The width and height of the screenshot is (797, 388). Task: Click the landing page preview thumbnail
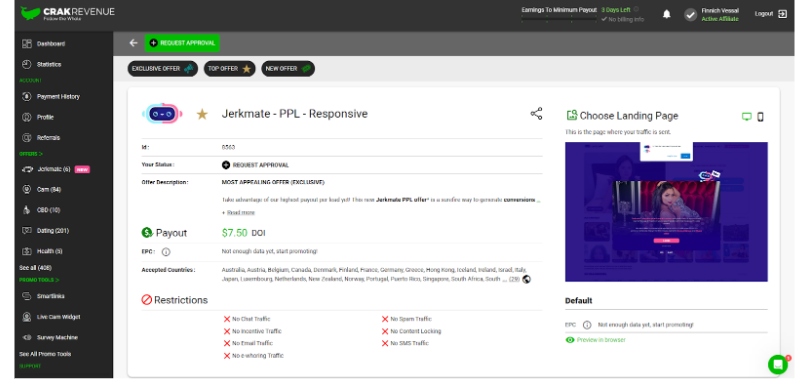[x=666, y=212]
